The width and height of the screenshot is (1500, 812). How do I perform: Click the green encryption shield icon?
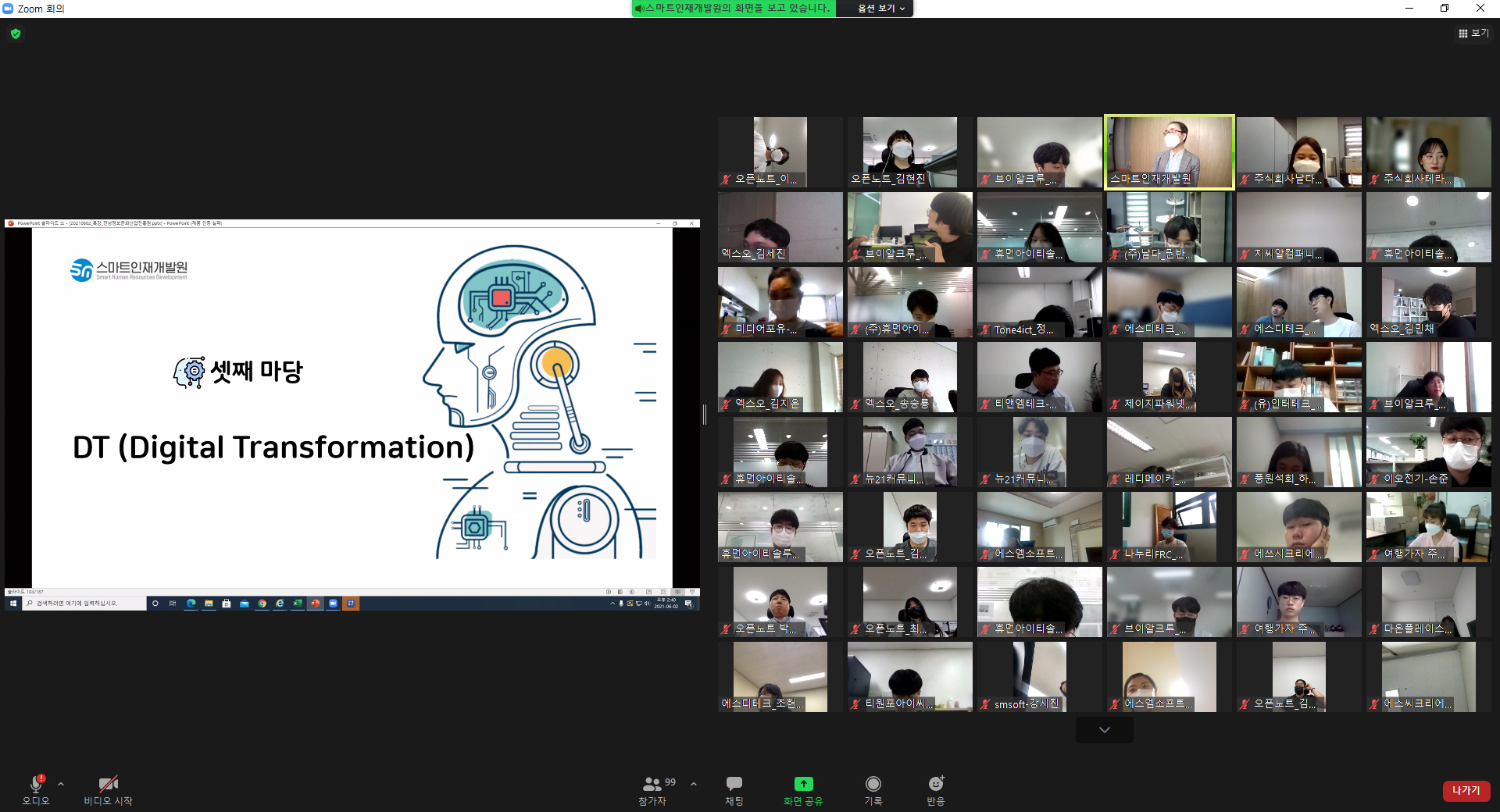[x=16, y=34]
